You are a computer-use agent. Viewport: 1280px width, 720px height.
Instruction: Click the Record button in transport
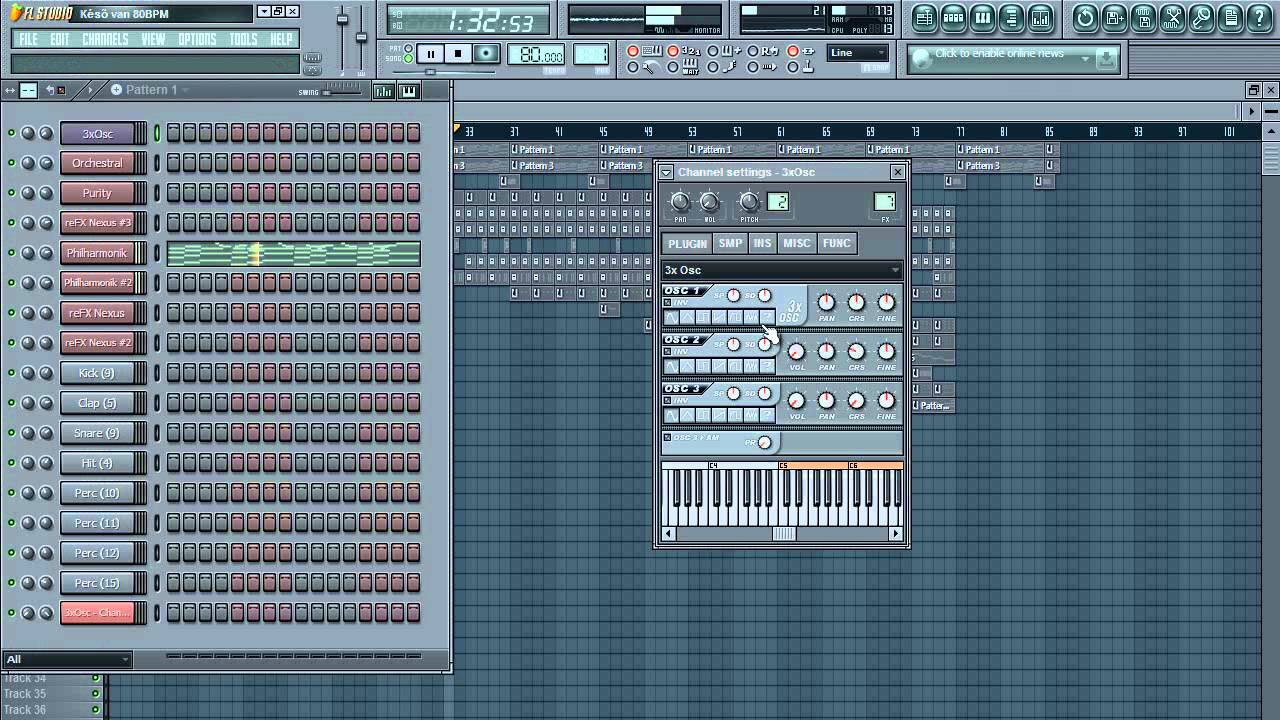[x=486, y=54]
